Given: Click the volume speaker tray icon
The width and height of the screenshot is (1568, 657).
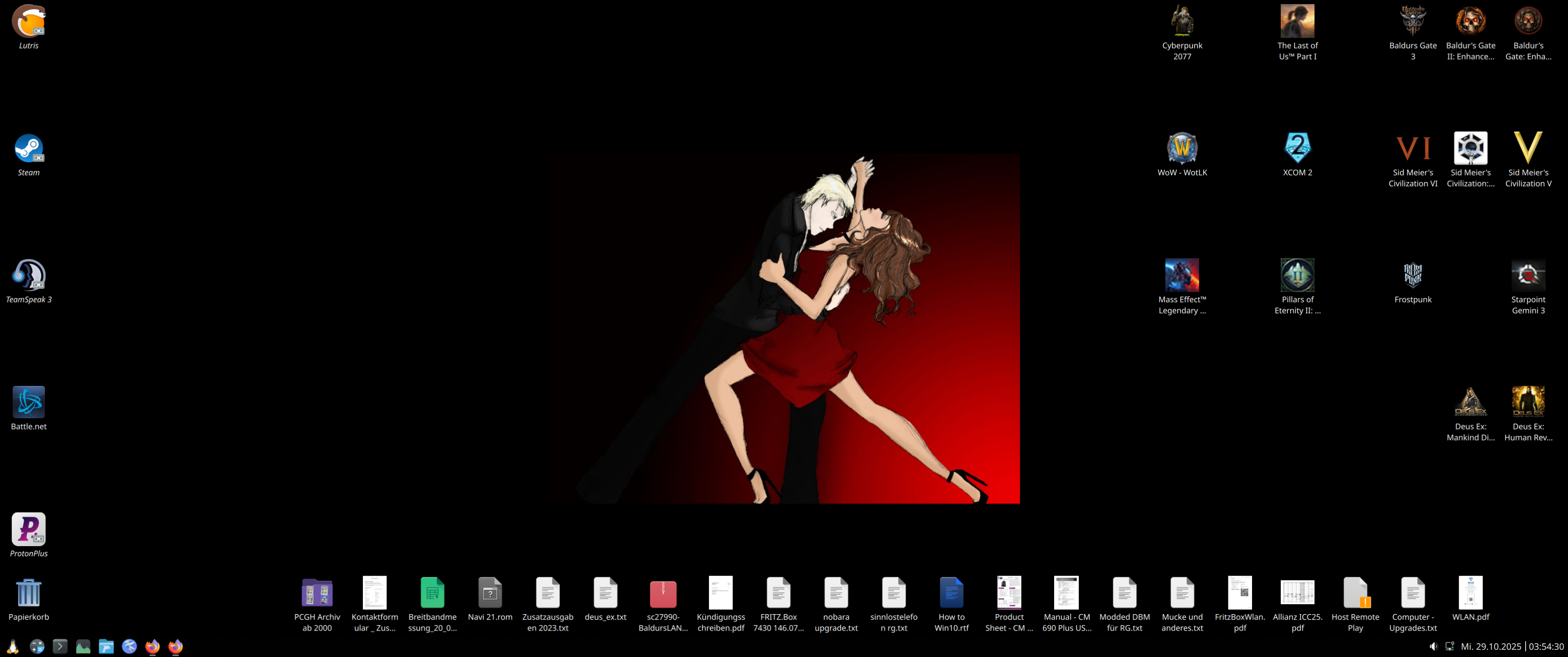Looking at the screenshot, I should pos(1433,646).
